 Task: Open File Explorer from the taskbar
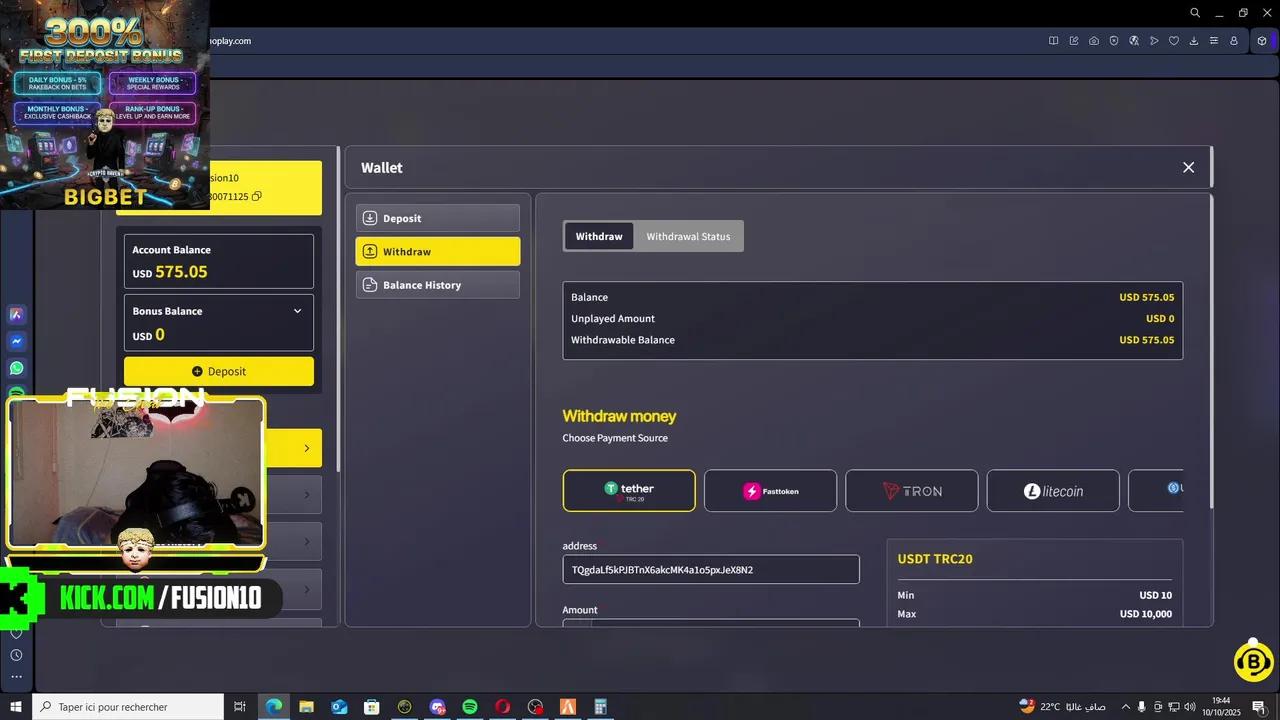pyautogui.click(x=306, y=707)
